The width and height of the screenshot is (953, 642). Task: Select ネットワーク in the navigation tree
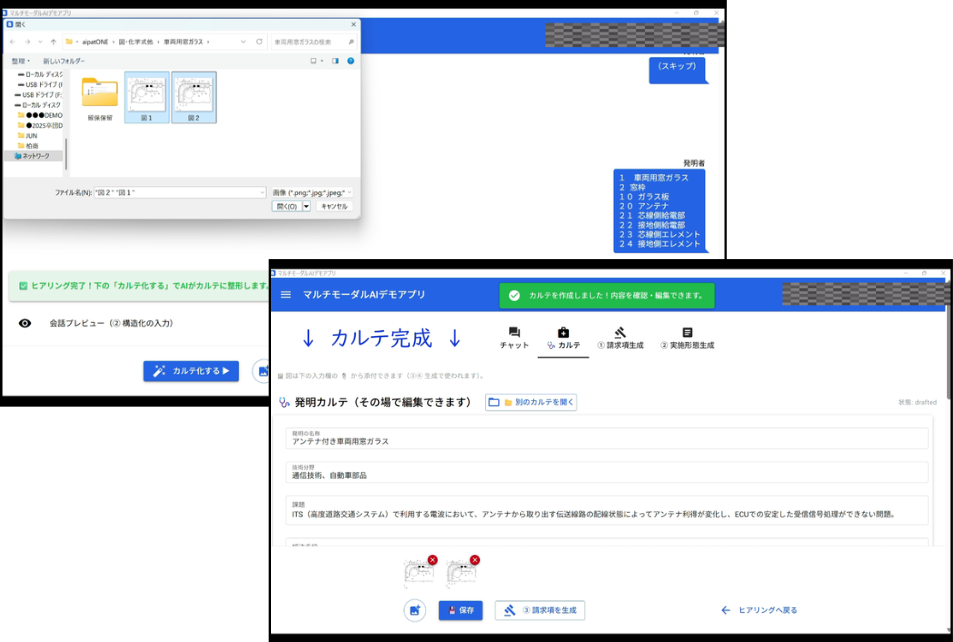(34, 156)
